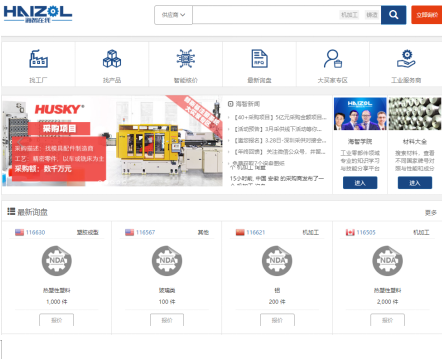Click the 采购额: 数千万元 banner text
This screenshot has width=442, height=360.
coord(43,169)
